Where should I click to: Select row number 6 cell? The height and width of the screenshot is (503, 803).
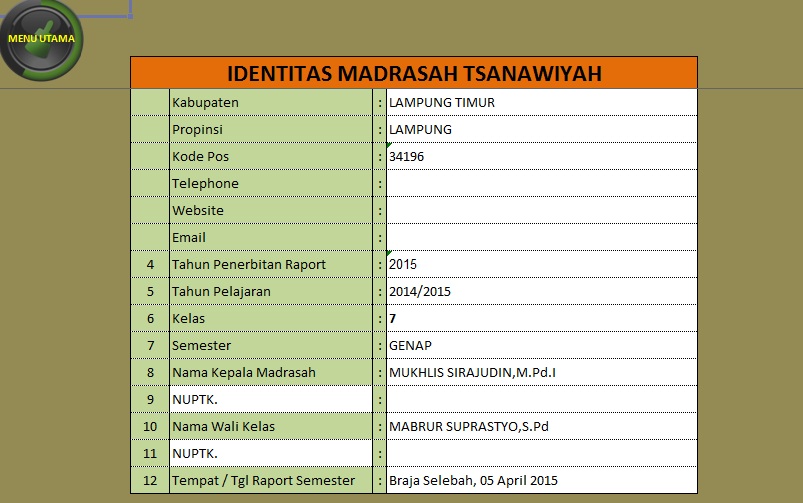[x=150, y=319]
